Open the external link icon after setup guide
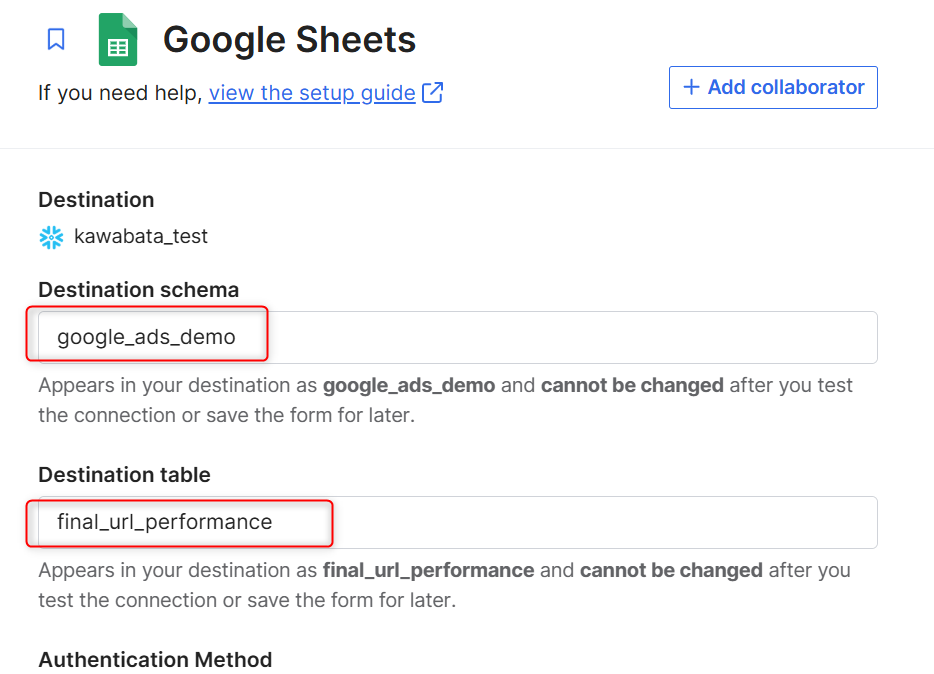This screenshot has height=674, width=934. [432, 93]
